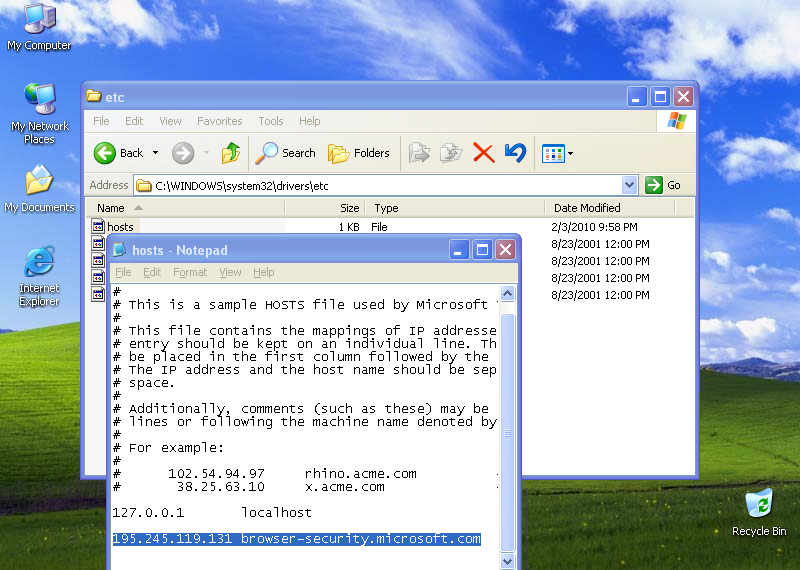
Task: Click the Windows flag logo in Explorer
Action: (677, 121)
